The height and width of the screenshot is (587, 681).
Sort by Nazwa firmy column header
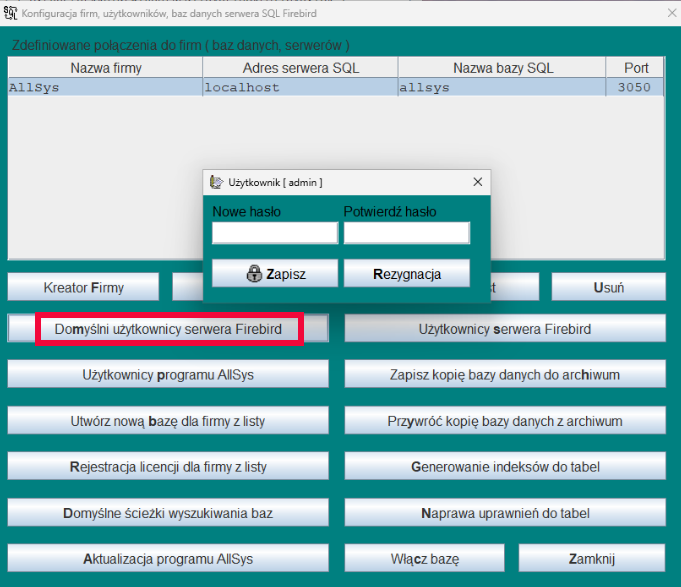(x=106, y=68)
